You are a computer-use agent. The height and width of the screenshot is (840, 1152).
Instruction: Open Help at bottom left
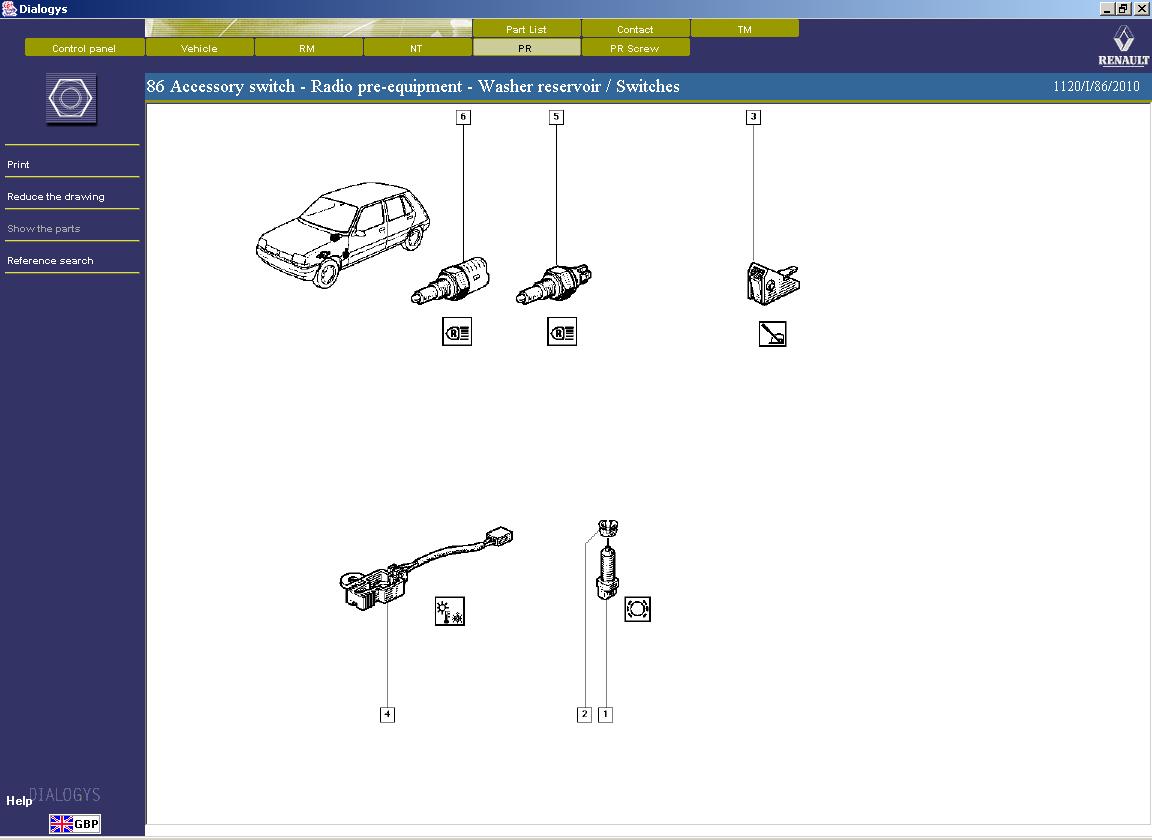tap(19, 800)
